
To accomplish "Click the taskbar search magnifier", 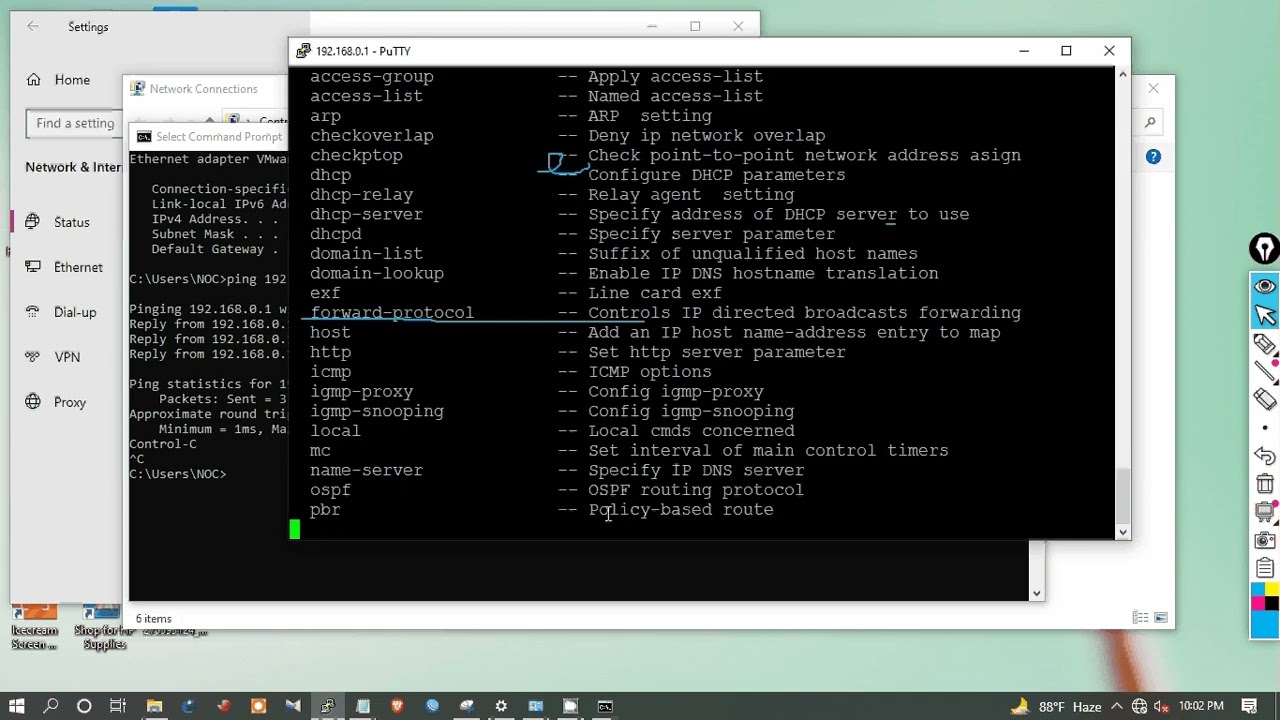I will pos(51,706).
